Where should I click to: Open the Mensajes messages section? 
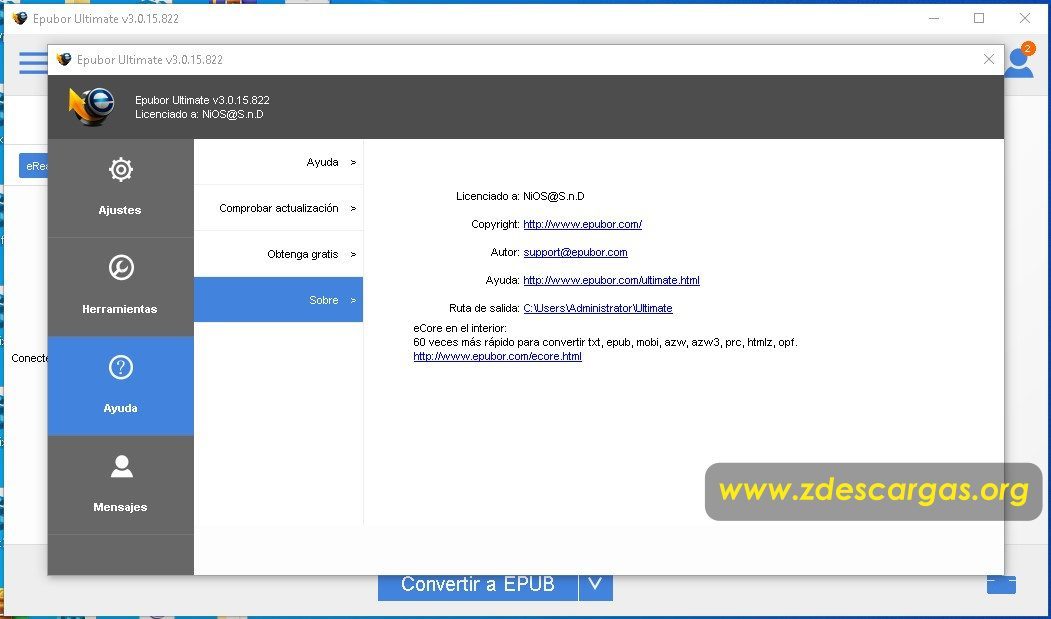(121, 485)
